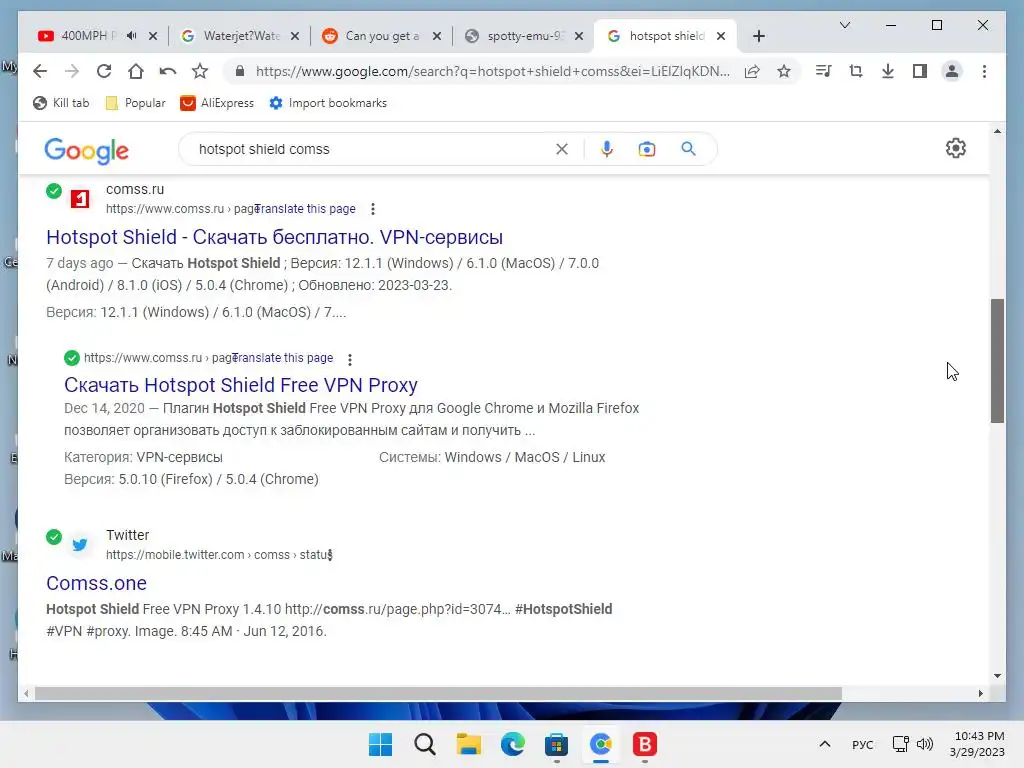Open 'Hotspot Shield - Скачать бесплатно' result
Screen dimensions: 1024x768
coord(274,237)
